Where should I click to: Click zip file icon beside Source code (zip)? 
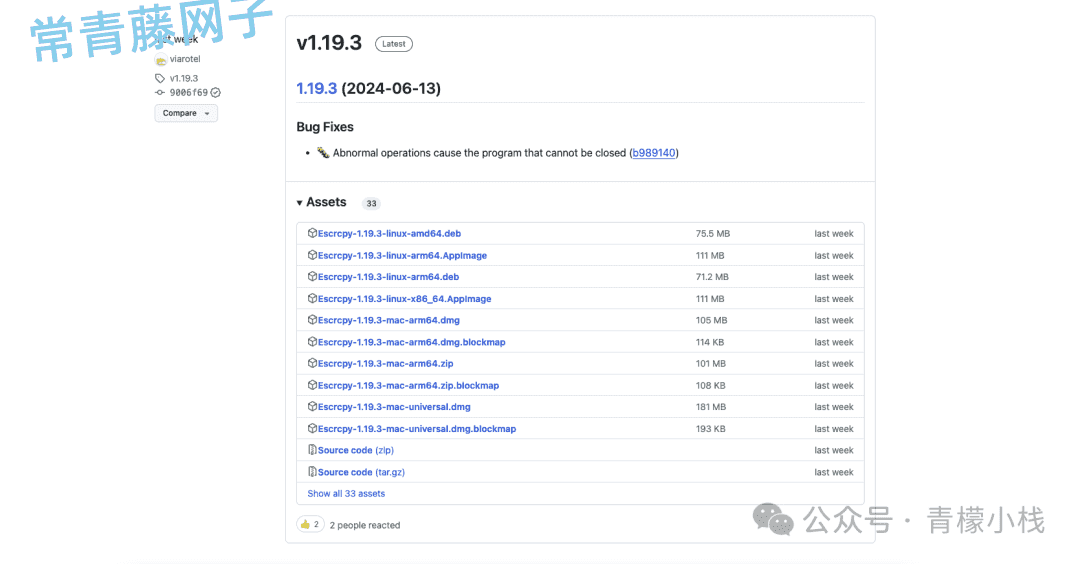pos(312,450)
